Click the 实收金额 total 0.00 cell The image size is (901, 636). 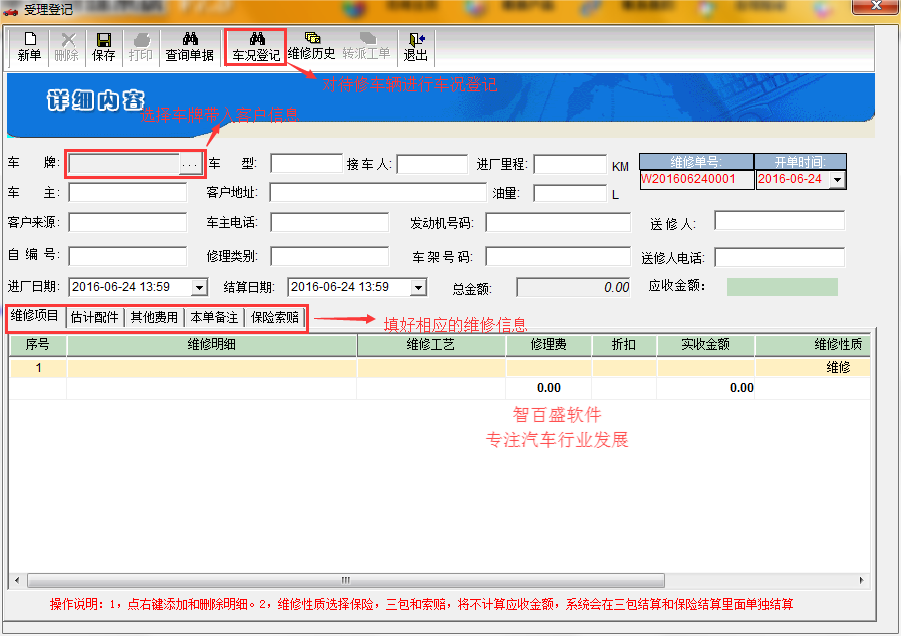coord(706,388)
